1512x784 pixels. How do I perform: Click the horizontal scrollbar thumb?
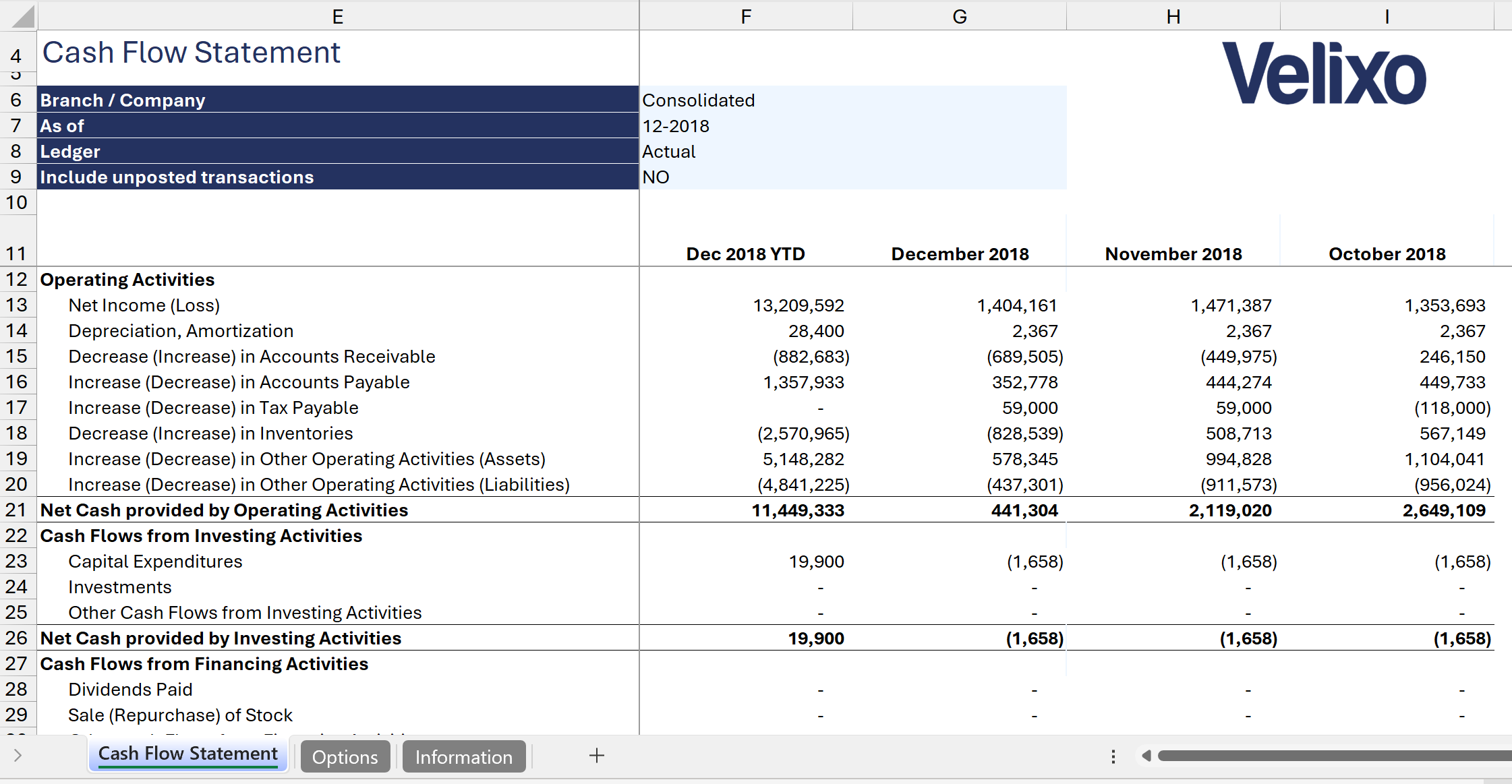click(1335, 756)
